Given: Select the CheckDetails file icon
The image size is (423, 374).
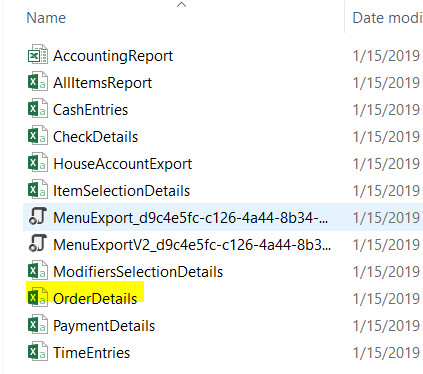Looking at the screenshot, I should pos(38,135).
